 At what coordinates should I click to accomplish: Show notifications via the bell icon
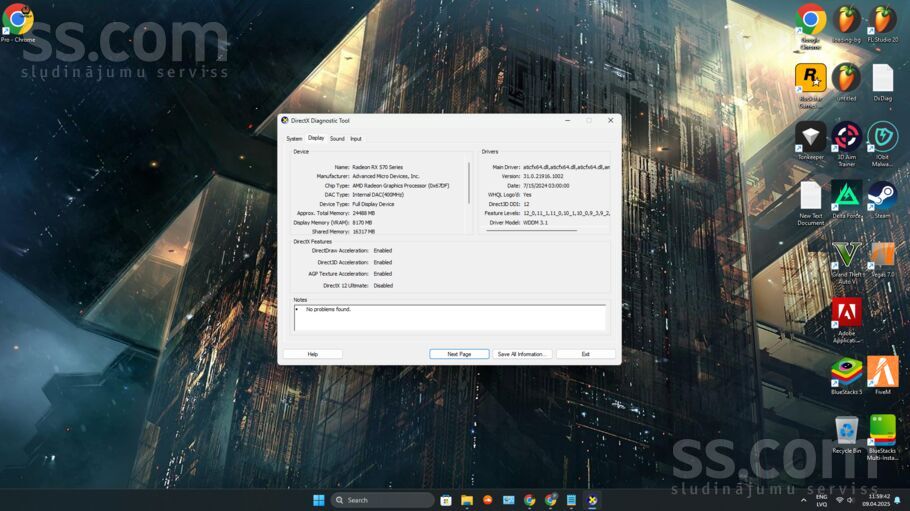[897, 500]
